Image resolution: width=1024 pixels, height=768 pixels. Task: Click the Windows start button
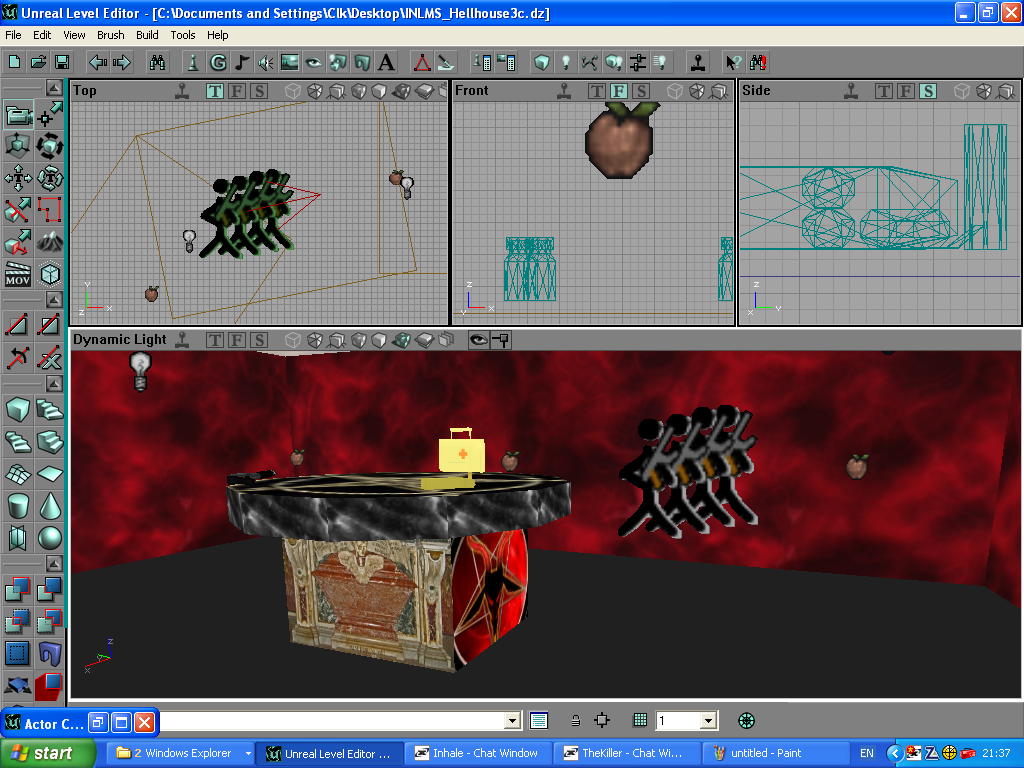[48, 753]
